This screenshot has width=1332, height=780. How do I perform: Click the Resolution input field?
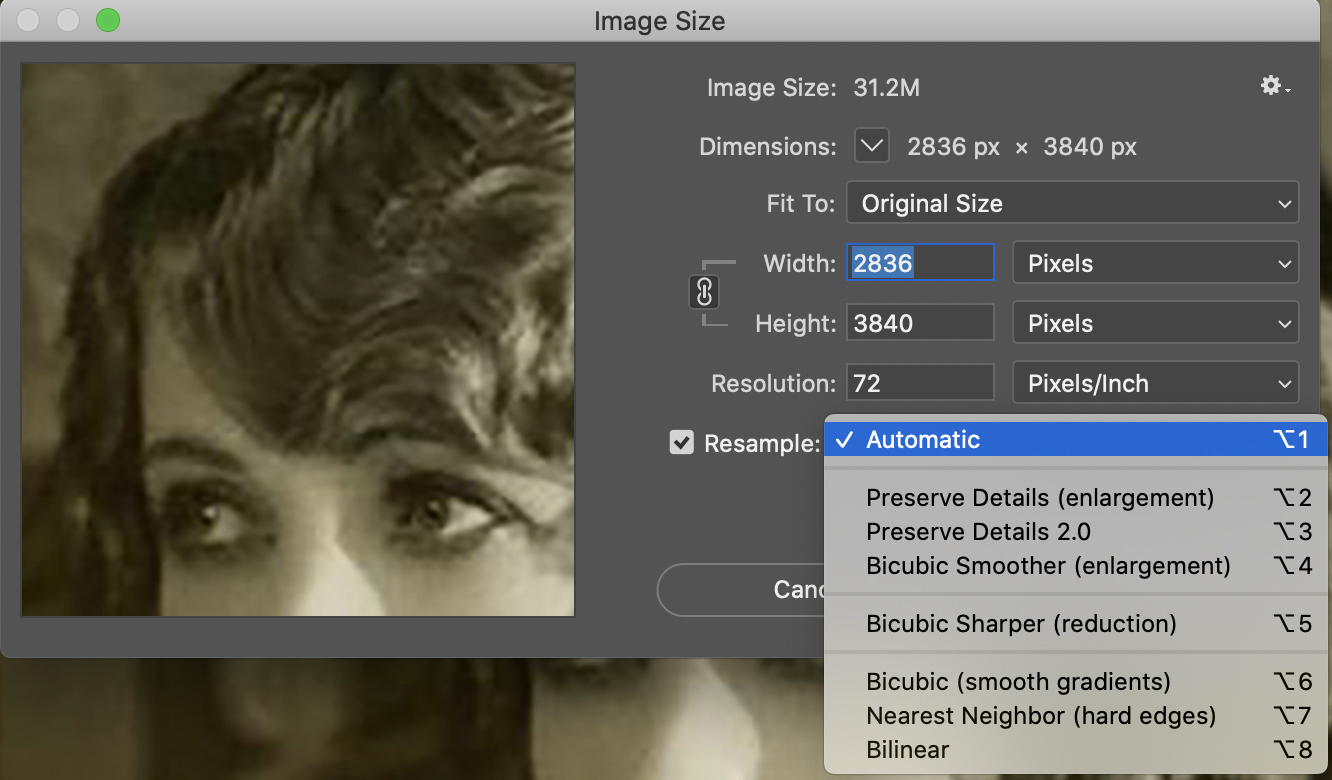pos(920,383)
